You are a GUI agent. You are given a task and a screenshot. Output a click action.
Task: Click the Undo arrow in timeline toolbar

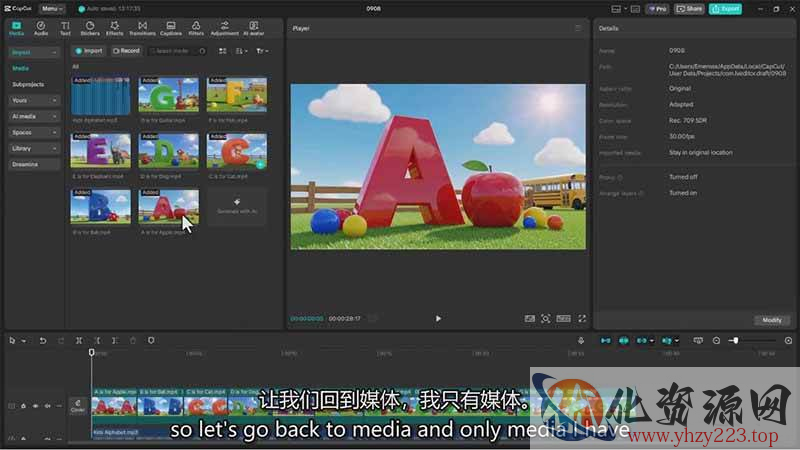tap(43, 341)
